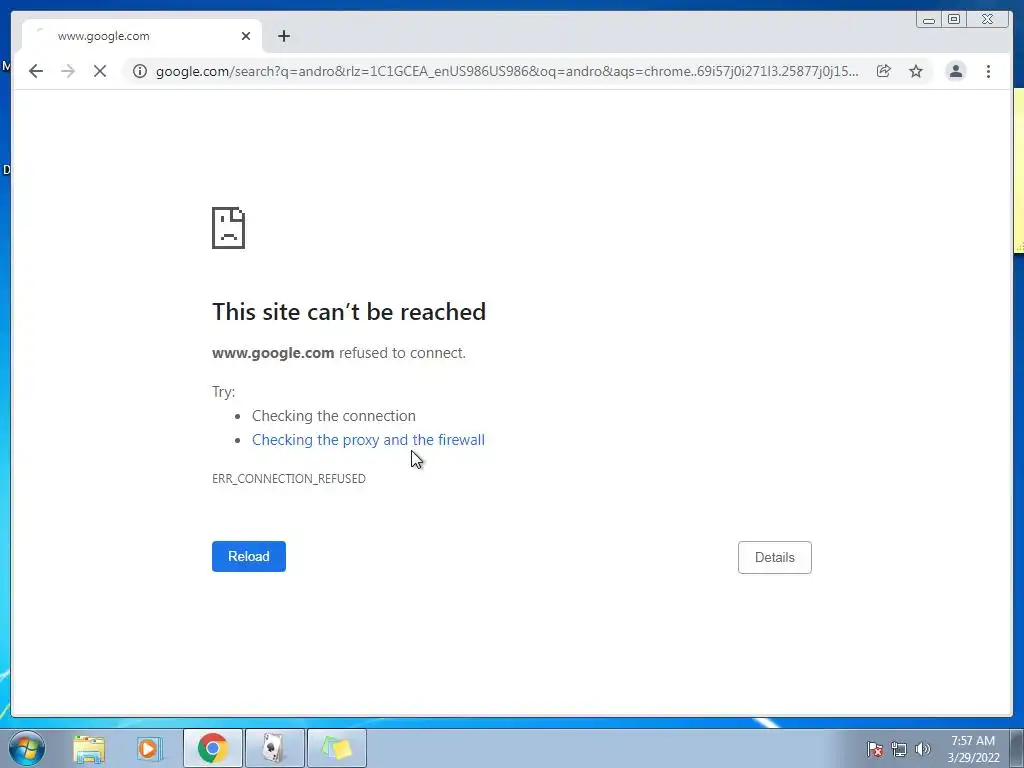Close the www.google.com tab
Screen dimensions: 1024x768
[x=246, y=36]
